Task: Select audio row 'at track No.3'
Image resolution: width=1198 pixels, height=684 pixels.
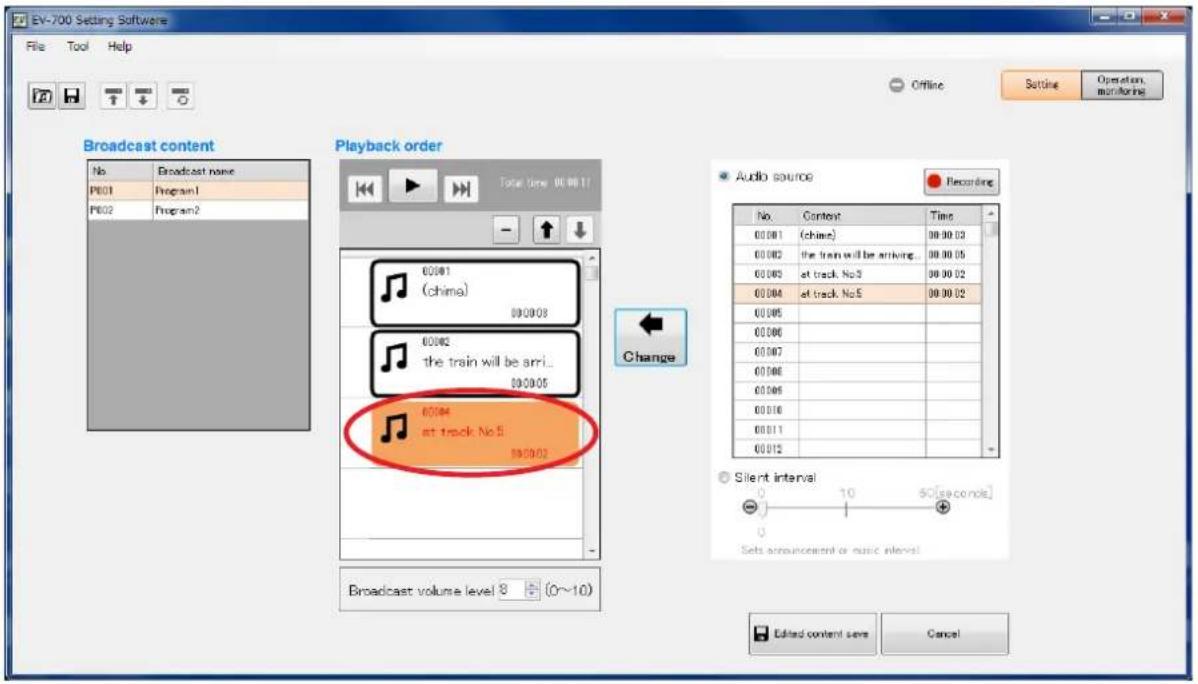Action: click(857, 274)
